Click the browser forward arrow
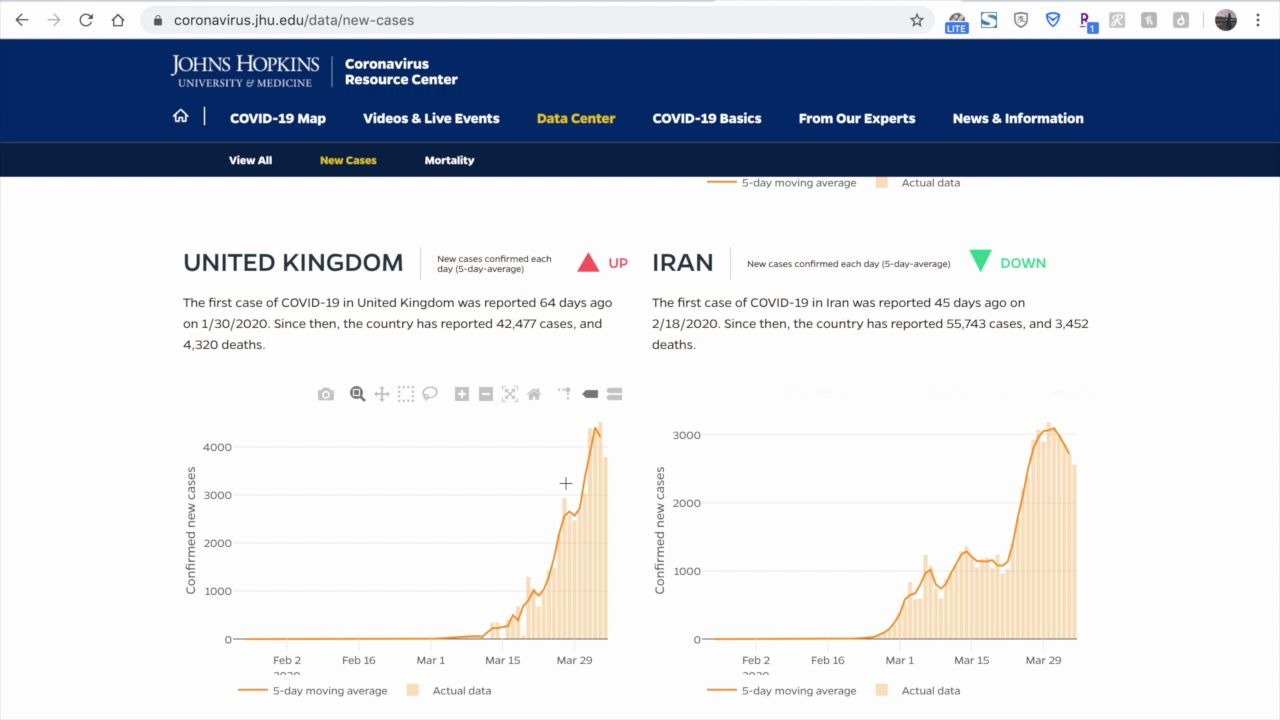 (x=54, y=20)
